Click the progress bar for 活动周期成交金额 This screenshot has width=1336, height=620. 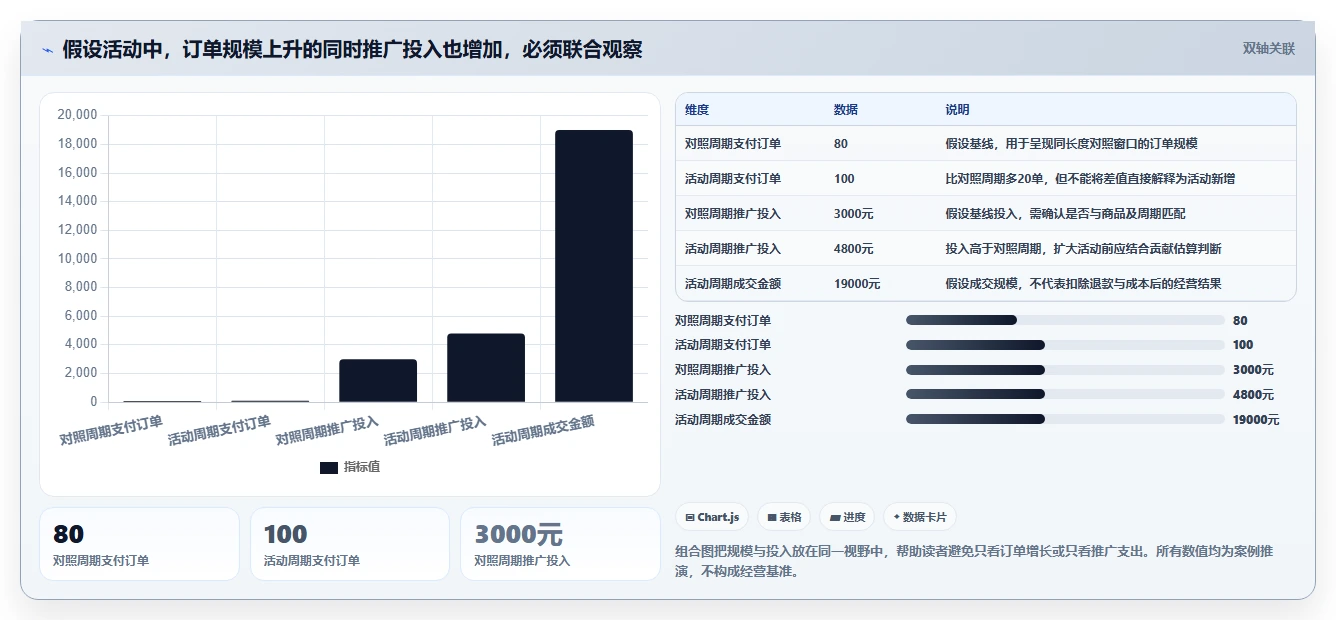[1065, 420]
